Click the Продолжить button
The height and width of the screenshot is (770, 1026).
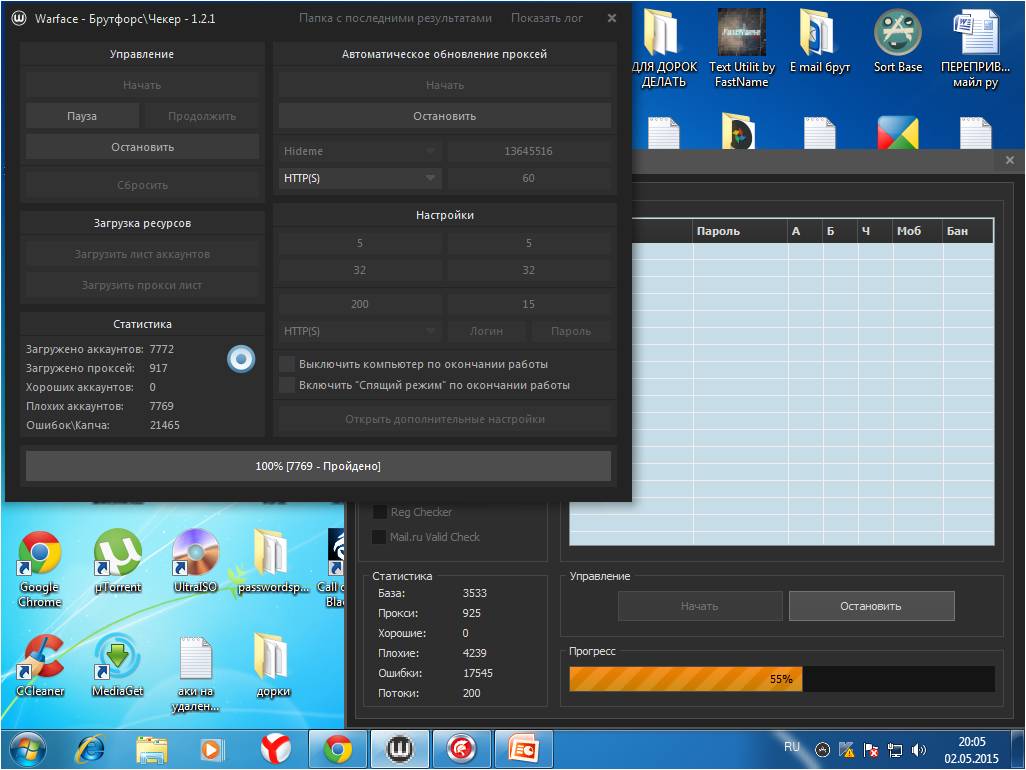click(202, 116)
